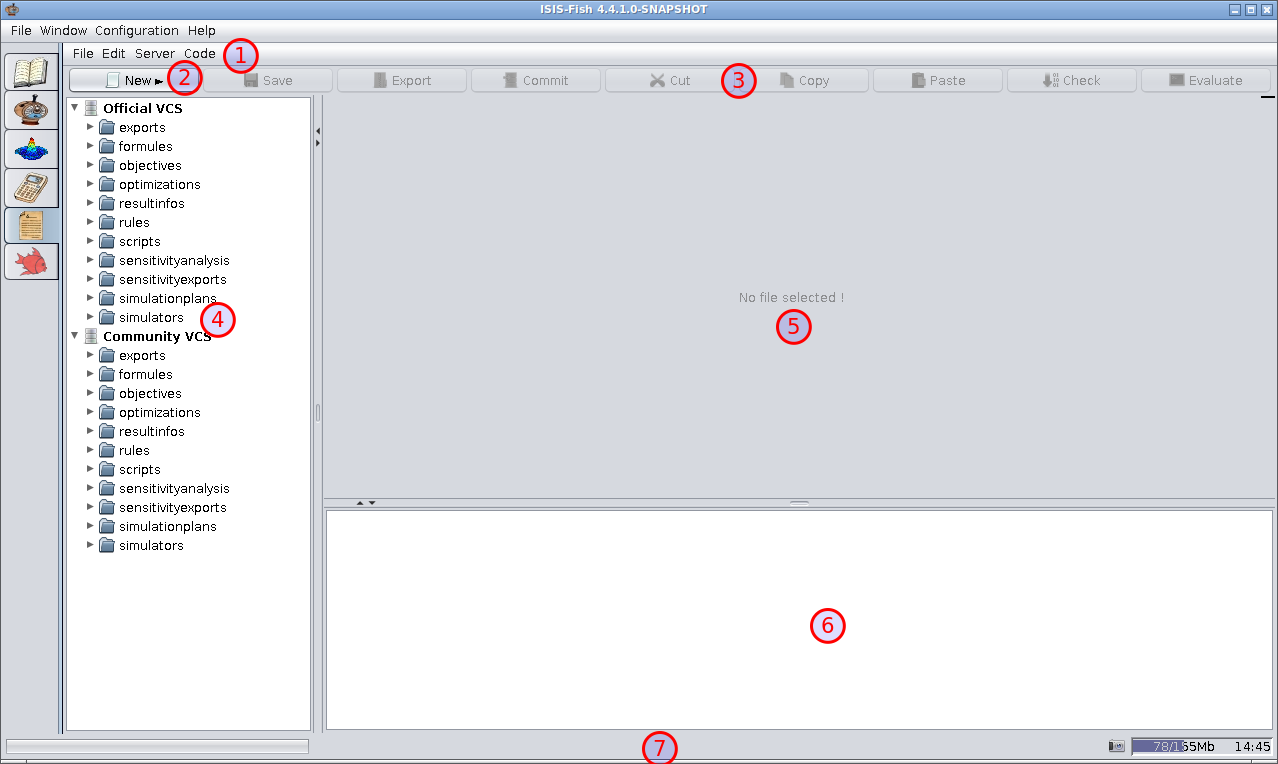Open the Server menu
This screenshot has width=1278, height=764.
tap(155, 53)
